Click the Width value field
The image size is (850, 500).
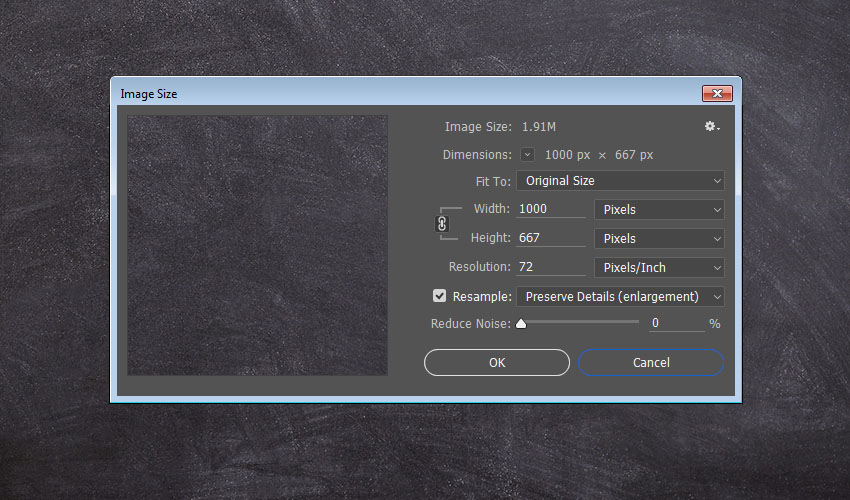click(551, 210)
